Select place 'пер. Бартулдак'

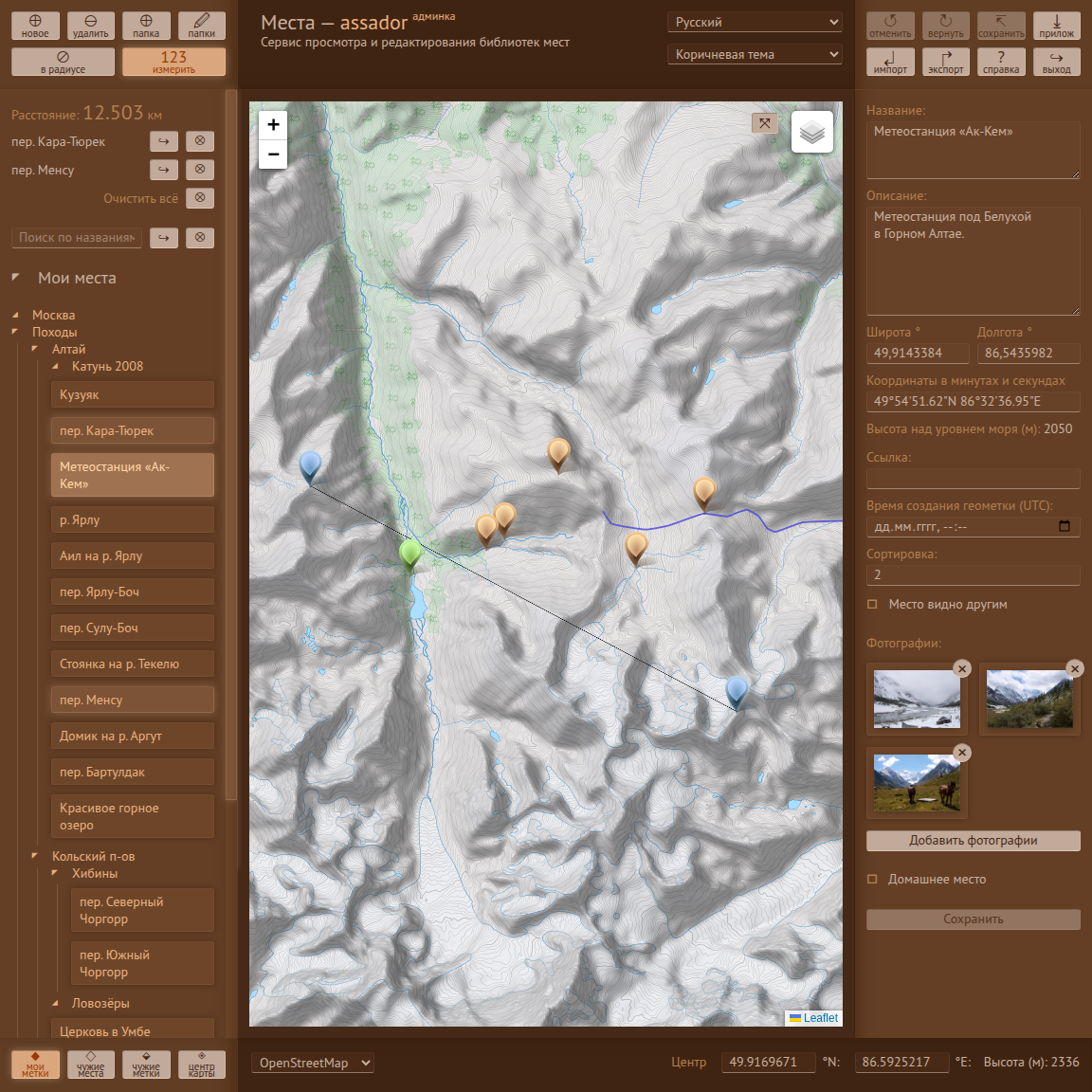pyautogui.click(x=133, y=773)
